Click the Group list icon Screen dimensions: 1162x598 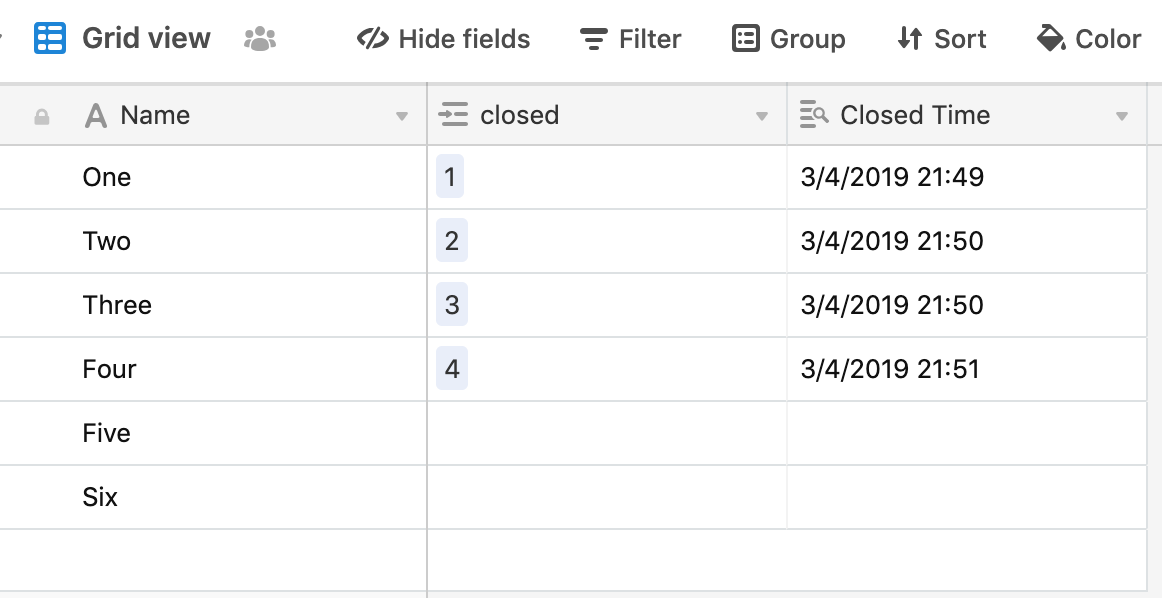coord(746,39)
